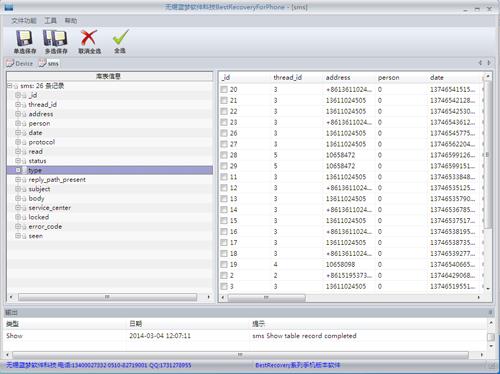
Task: Click the red X 取消全选 icon
Action: point(89,38)
